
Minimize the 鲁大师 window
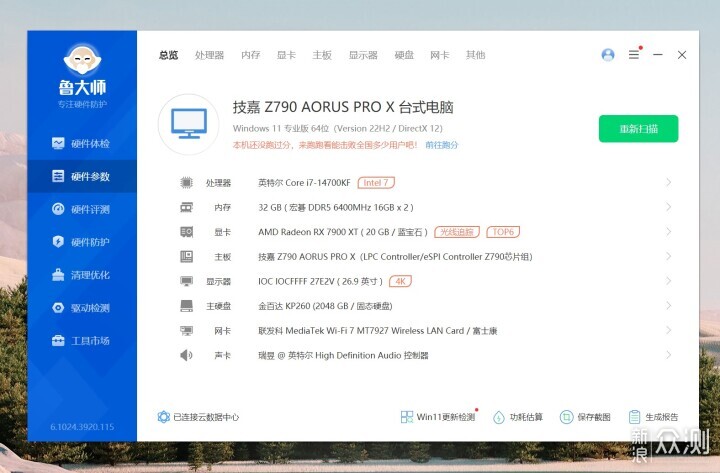click(x=658, y=55)
